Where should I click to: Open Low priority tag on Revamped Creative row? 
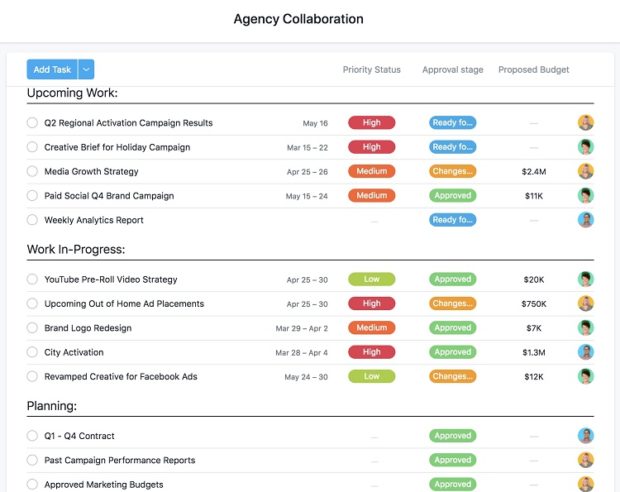tap(371, 377)
